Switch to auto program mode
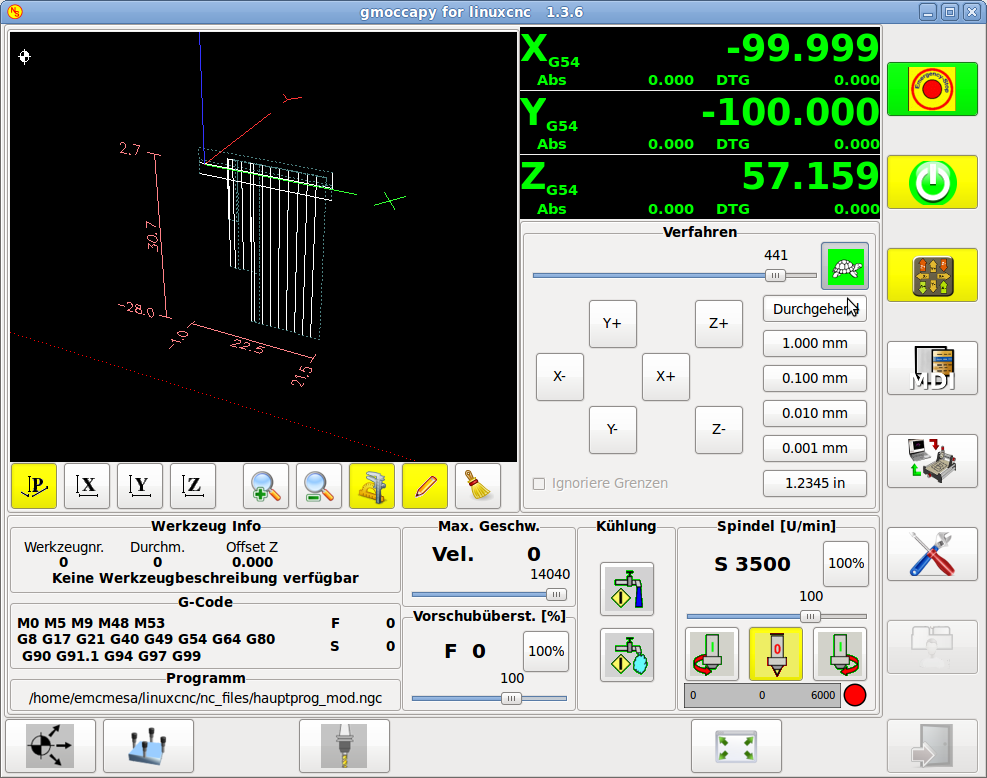Image resolution: width=987 pixels, height=778 pixels. pos(932,461)
